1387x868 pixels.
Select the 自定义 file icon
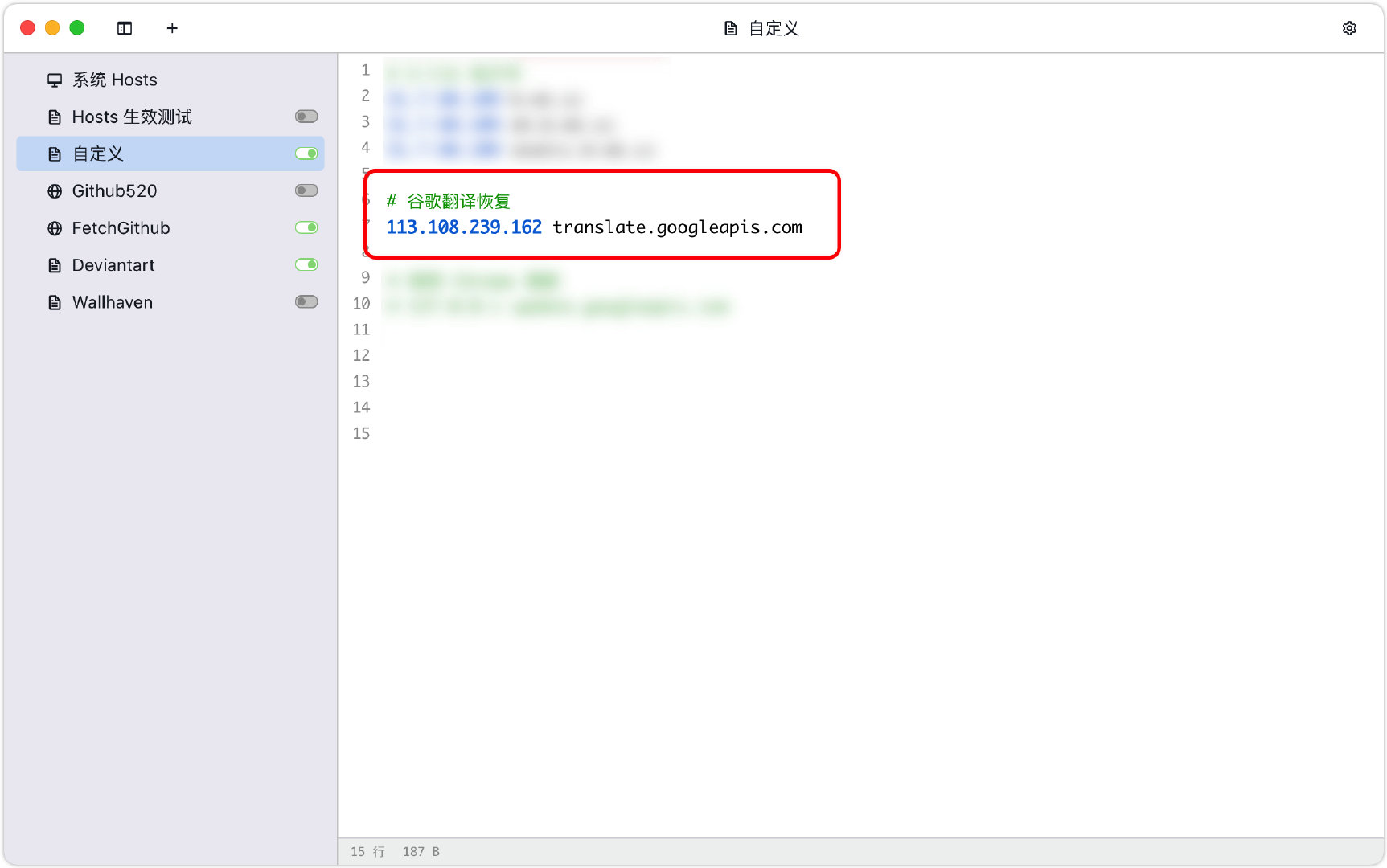click(53, 153)
